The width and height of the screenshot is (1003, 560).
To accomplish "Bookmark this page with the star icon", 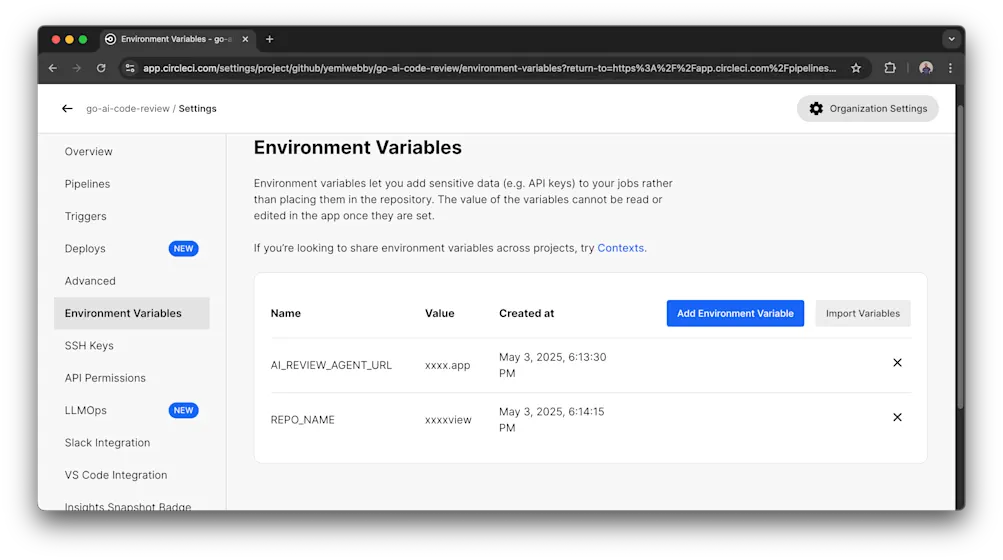I will click(x=856, y=68).
